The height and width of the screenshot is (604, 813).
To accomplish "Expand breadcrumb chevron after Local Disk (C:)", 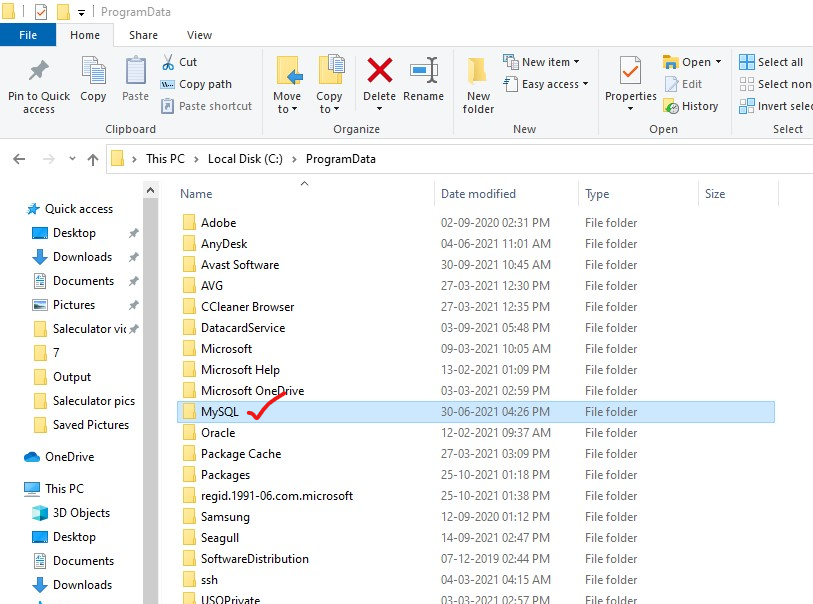I will point(295,159).
